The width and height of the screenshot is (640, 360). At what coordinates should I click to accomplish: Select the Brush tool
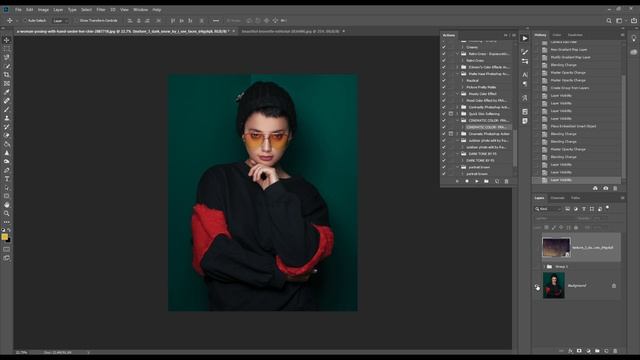7,109
